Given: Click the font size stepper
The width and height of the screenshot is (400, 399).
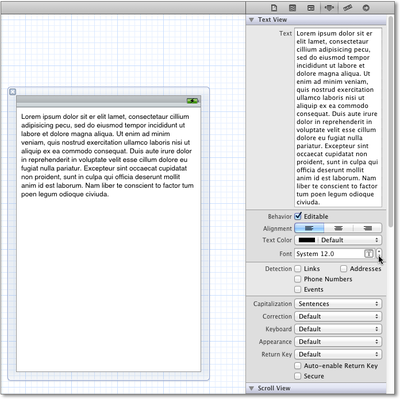Looking at the screenshot, I should coord(379,254).
